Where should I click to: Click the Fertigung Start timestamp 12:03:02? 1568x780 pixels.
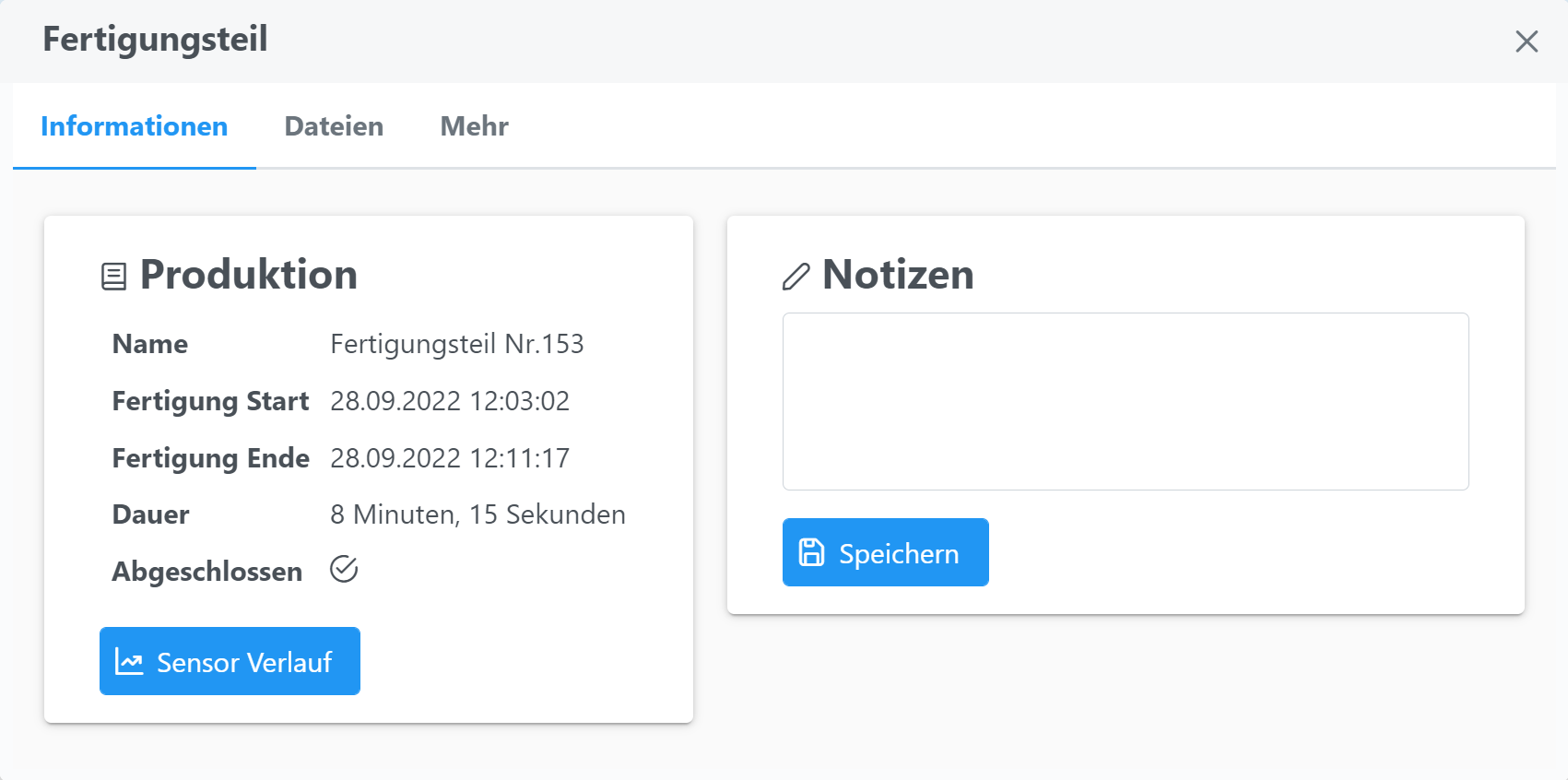pos(449,401)
